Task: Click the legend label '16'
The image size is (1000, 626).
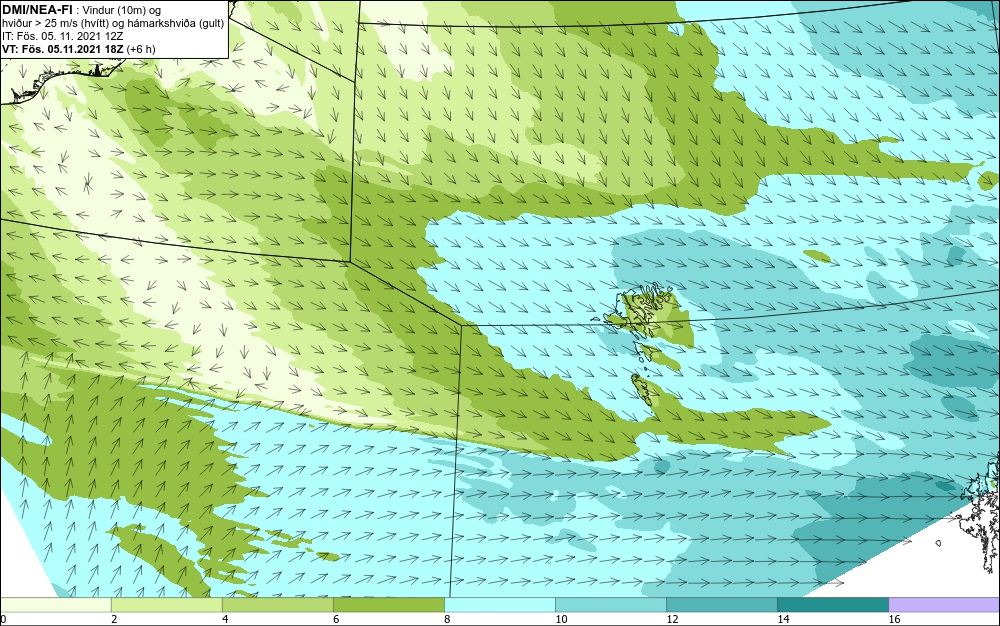Action: pyautogui.click(x=894, y=619)
